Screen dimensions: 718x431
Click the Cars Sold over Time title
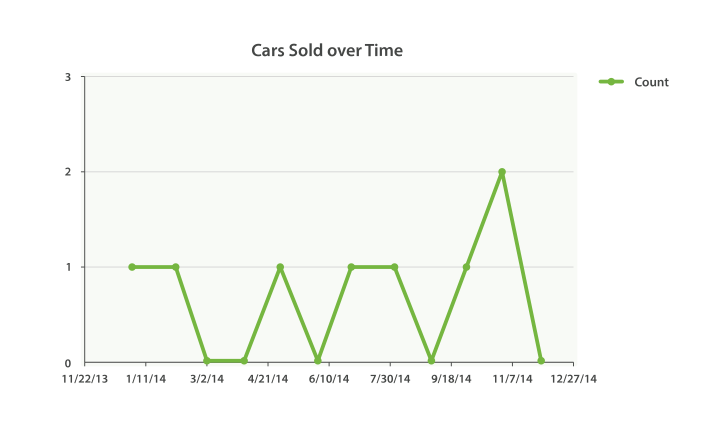[327, 50]
